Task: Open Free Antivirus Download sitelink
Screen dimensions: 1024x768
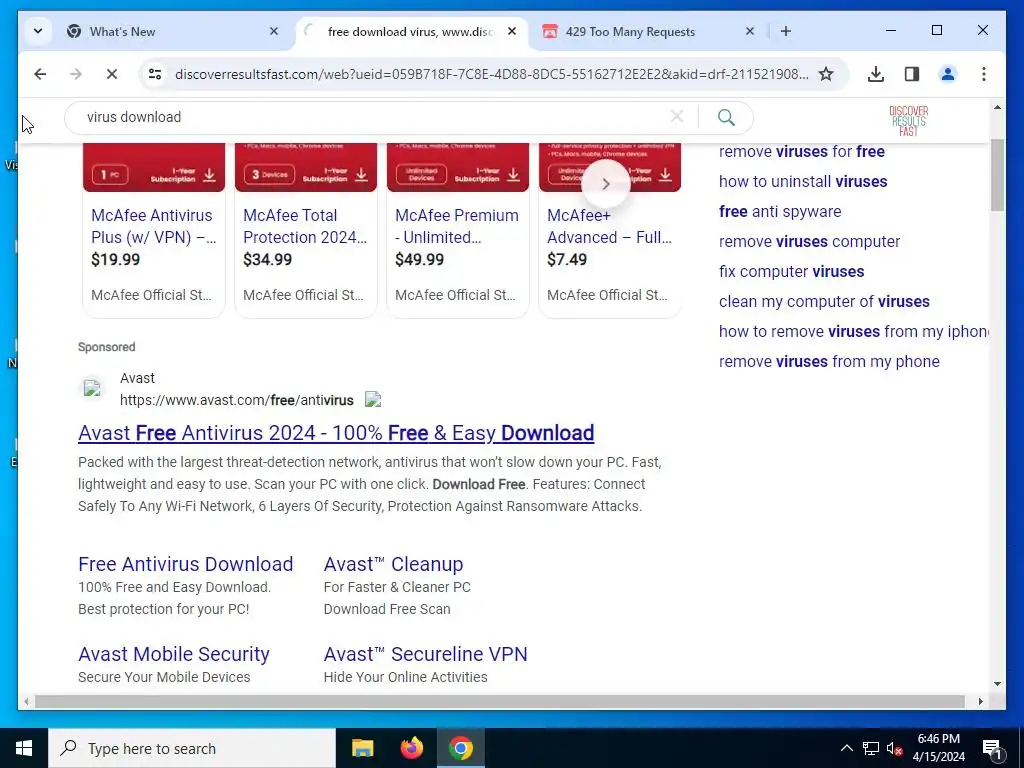Action: pyautogui.click(x=185, y=564)
